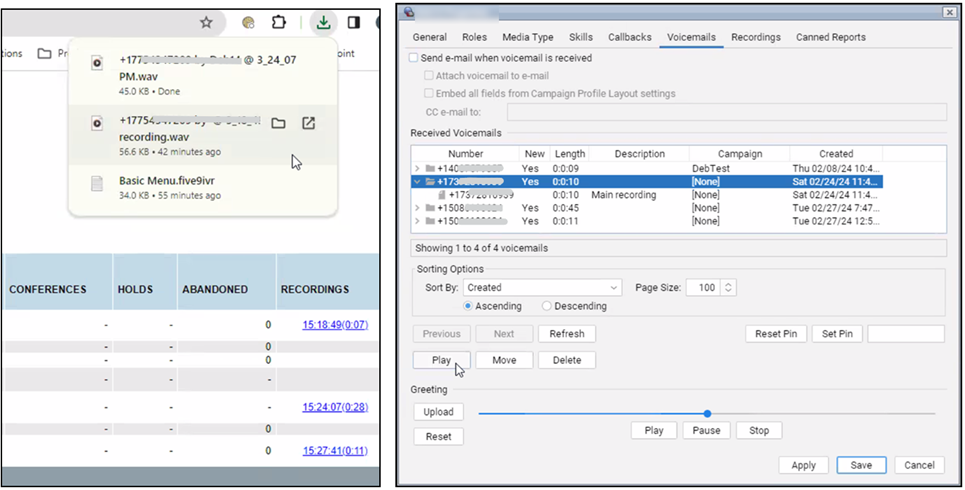The width and height of the screenshot is (965, 490).
Task: Click the application icon in dialog title bar
Action: click(409, 12)
